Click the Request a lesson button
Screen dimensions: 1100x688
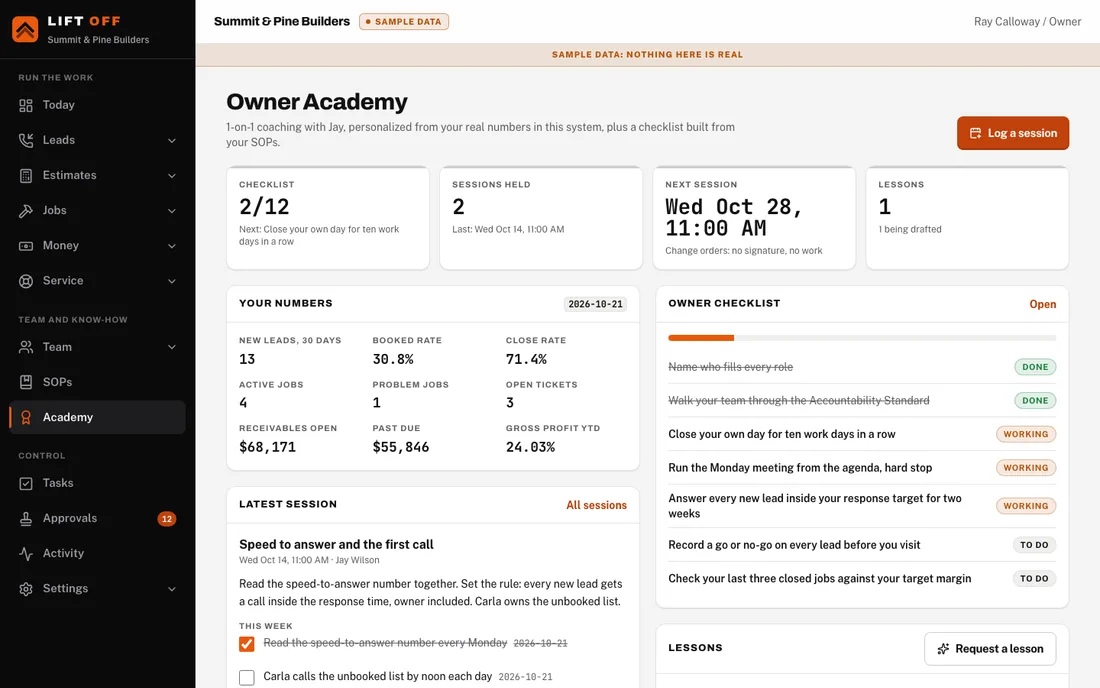pos(990,649)
